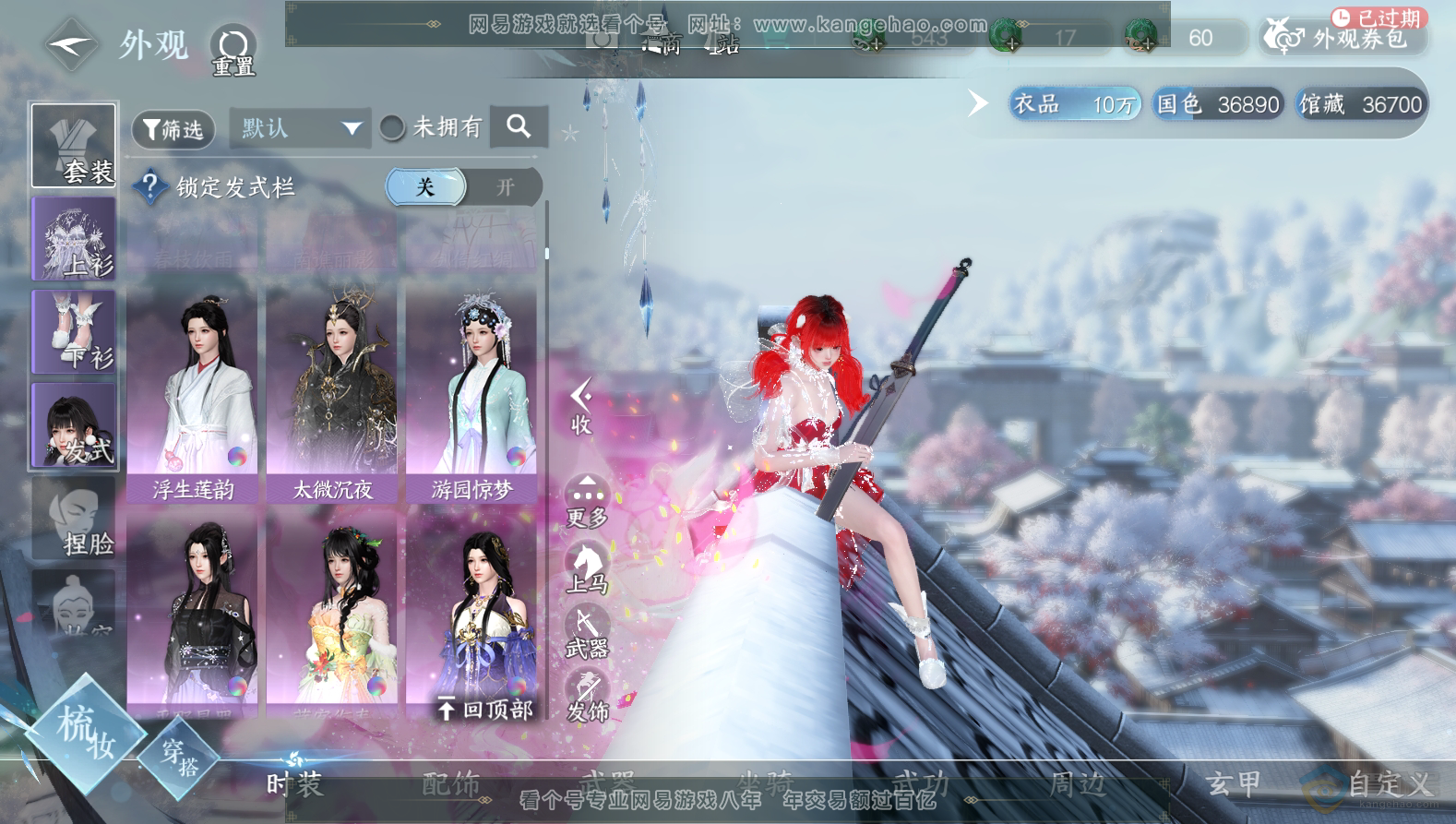Click the 重置 reset icon
The width and height of the screenshot is (1456, 824).
pyautogui.click(x=233, y=50)
